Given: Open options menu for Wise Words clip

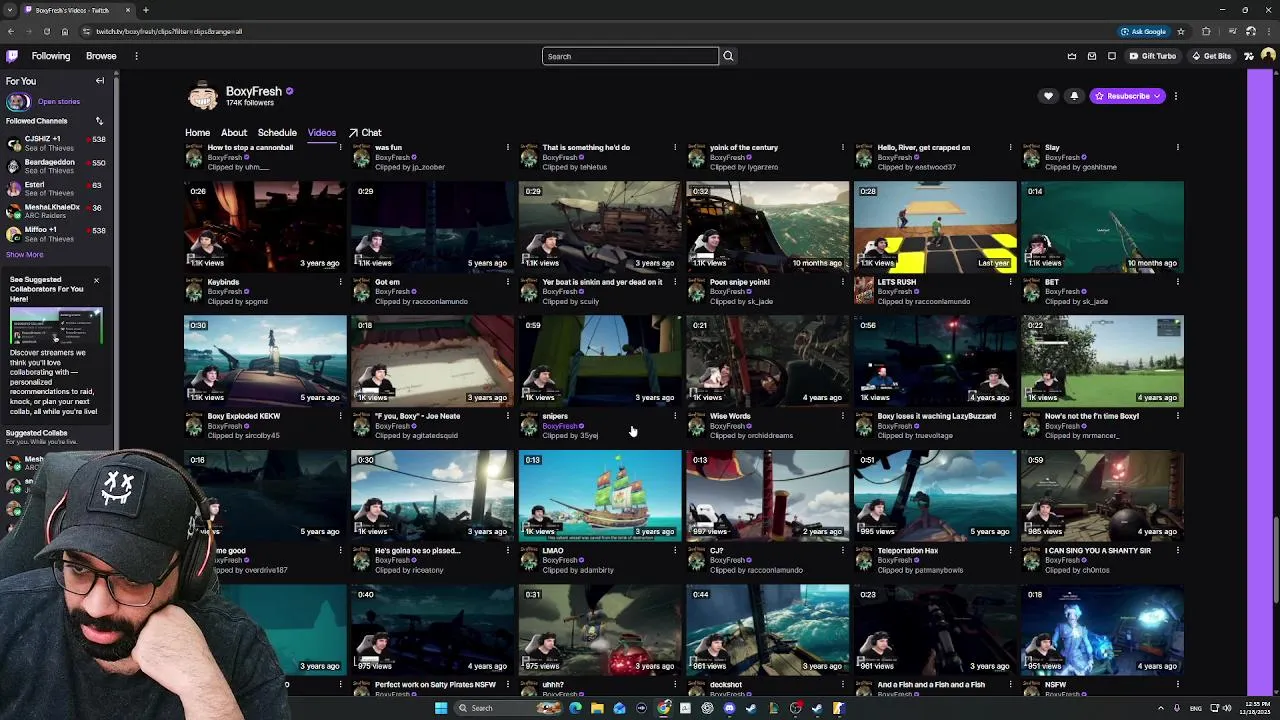Looking at the screenshot, I should [x=842, y=416].
